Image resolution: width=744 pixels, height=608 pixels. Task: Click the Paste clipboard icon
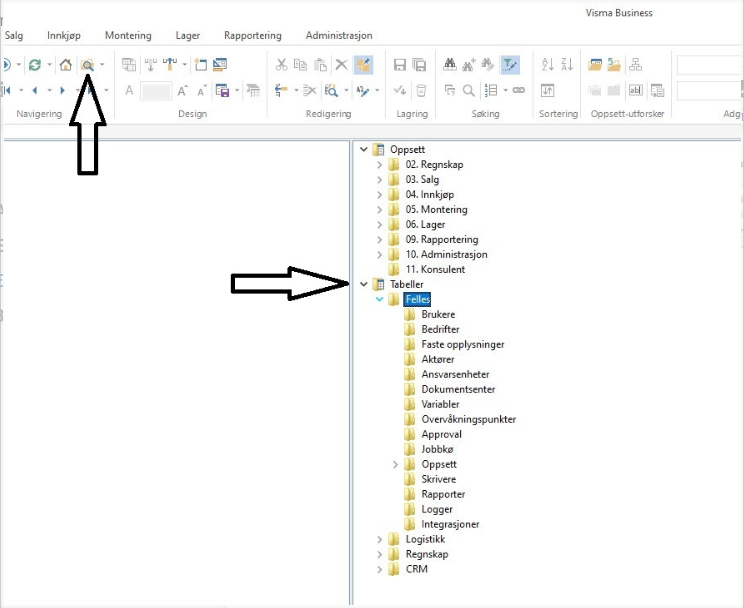click(x=321, y=65)
